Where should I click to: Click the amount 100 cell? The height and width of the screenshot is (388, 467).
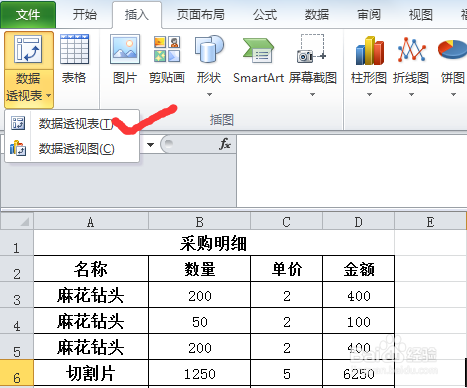click(359, 321)
